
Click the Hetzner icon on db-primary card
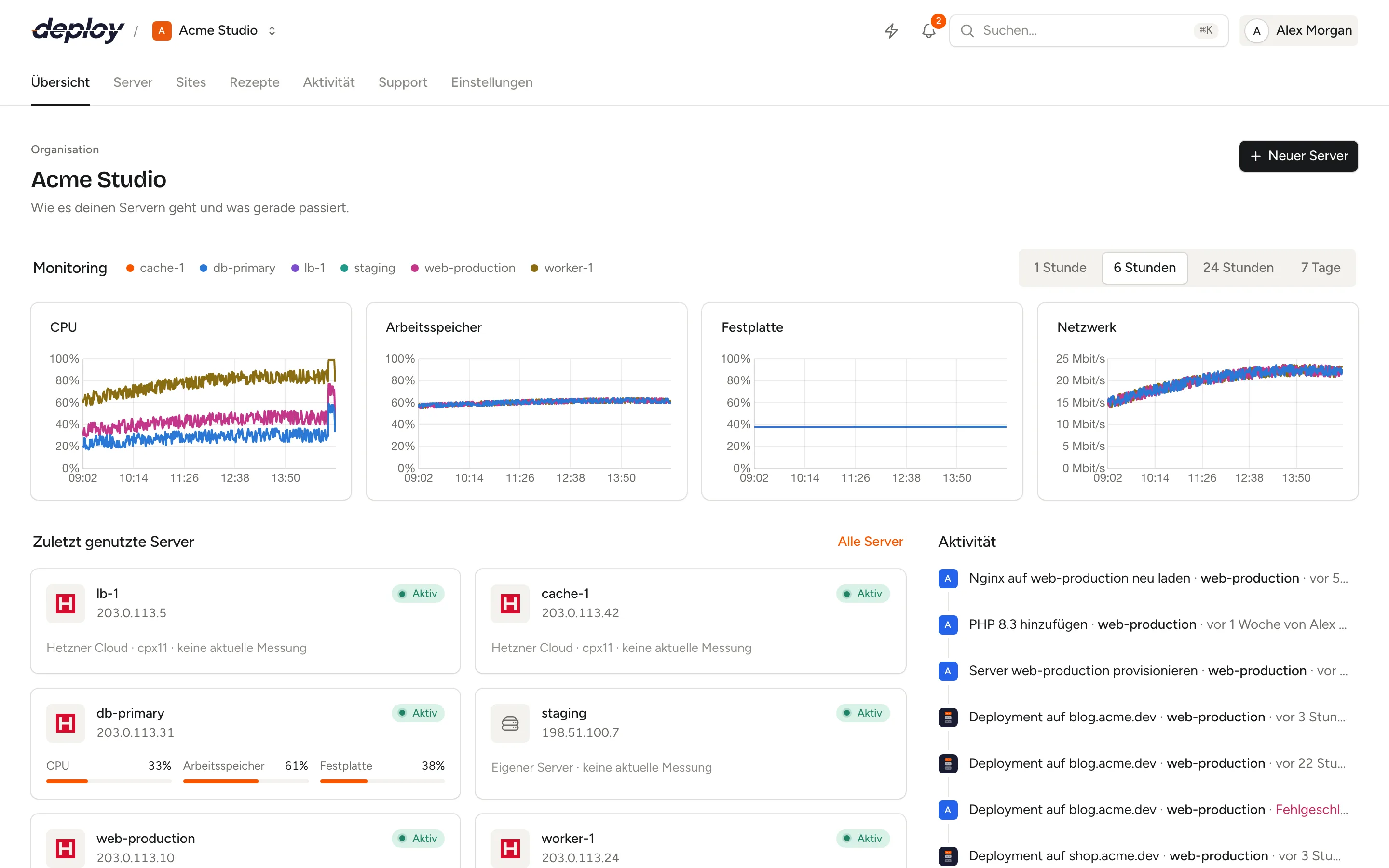coord(66,723)
